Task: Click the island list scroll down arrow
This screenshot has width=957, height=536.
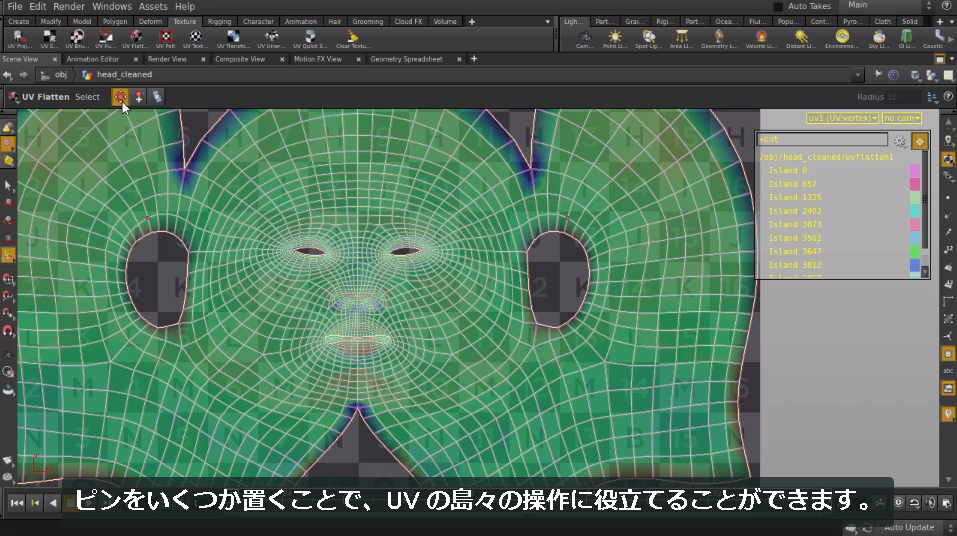Action: [925, 272]
